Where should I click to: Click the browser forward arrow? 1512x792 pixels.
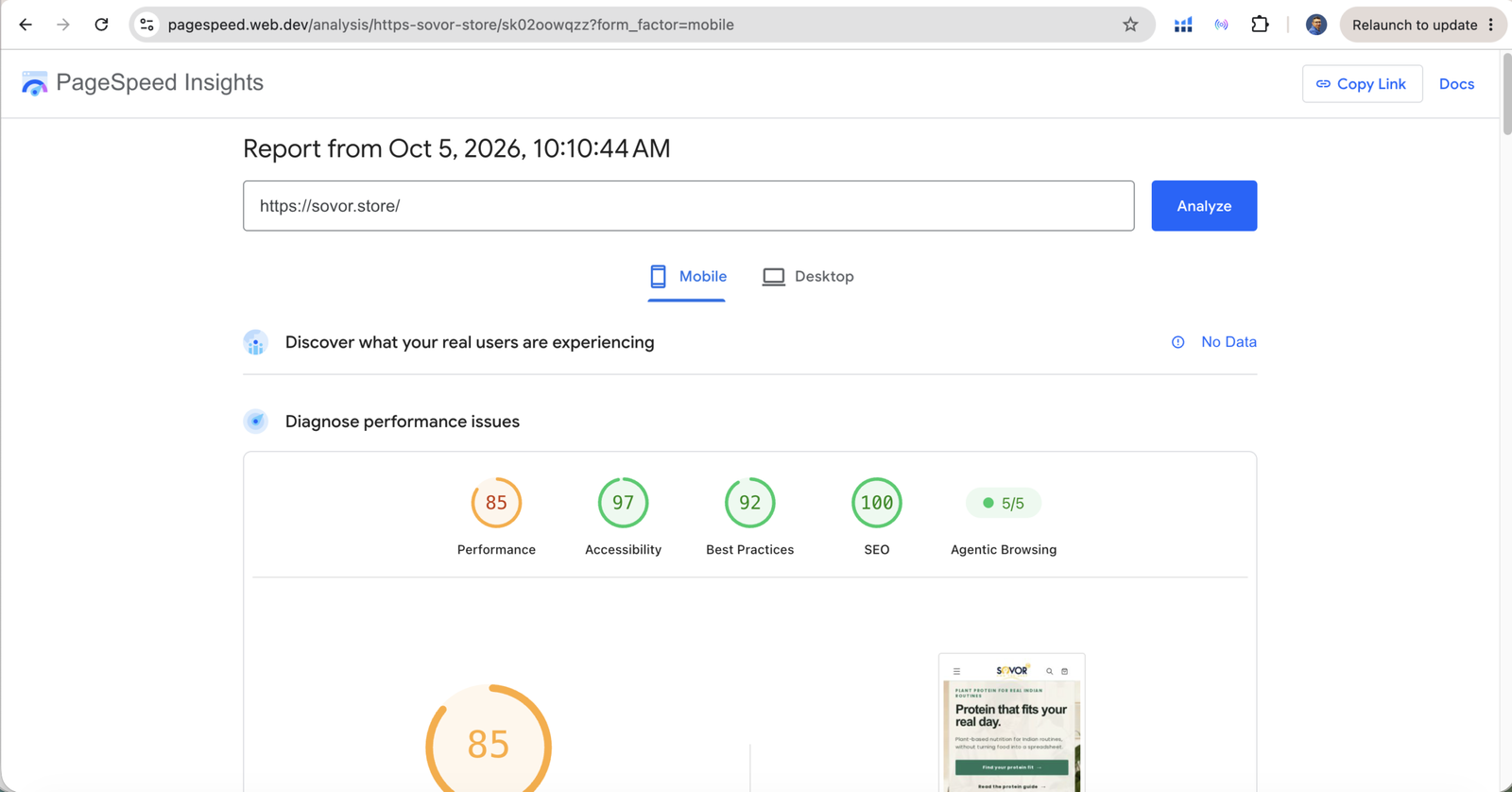pos(63,25)
